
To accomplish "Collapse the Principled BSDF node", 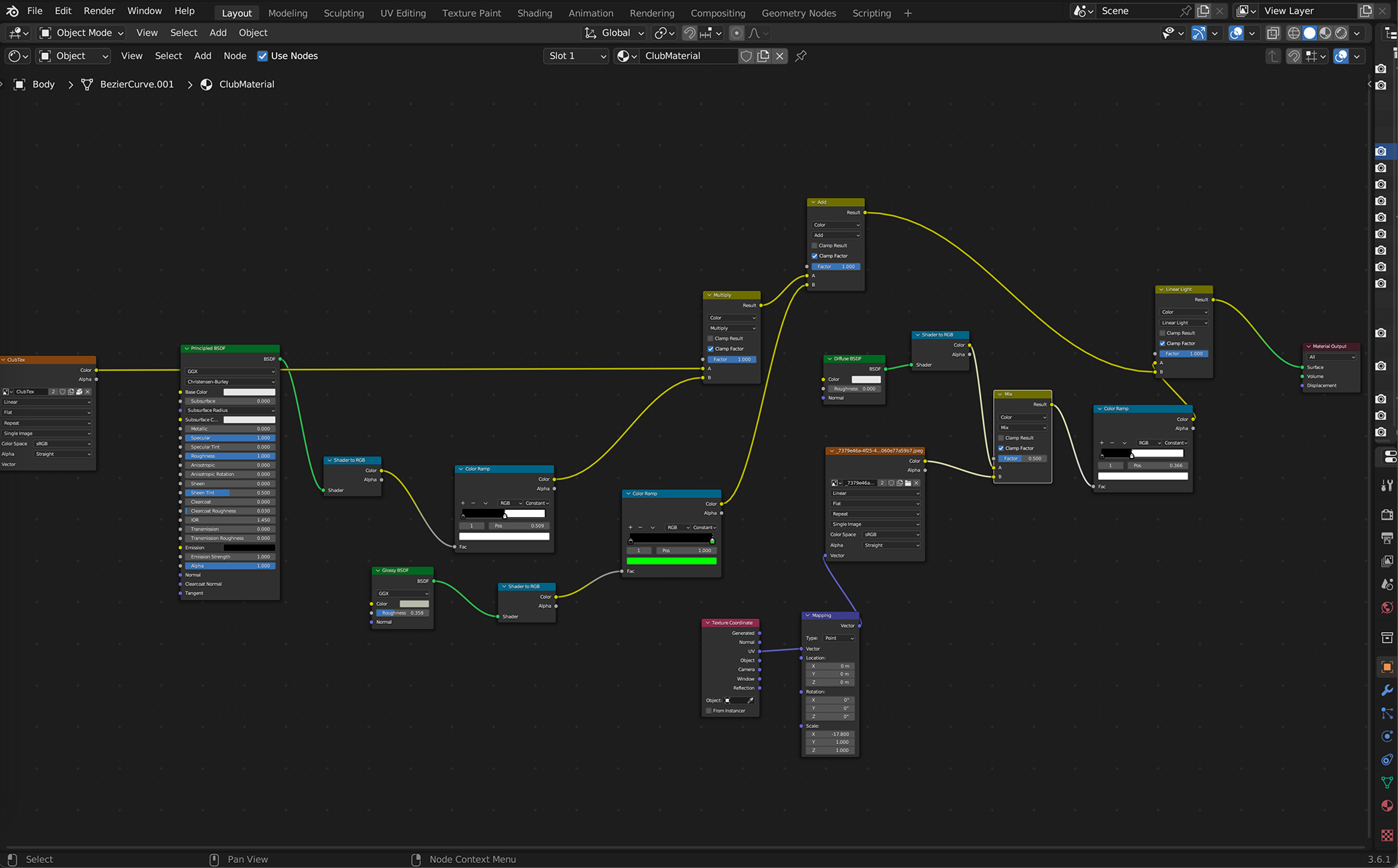I will (186, 349).
